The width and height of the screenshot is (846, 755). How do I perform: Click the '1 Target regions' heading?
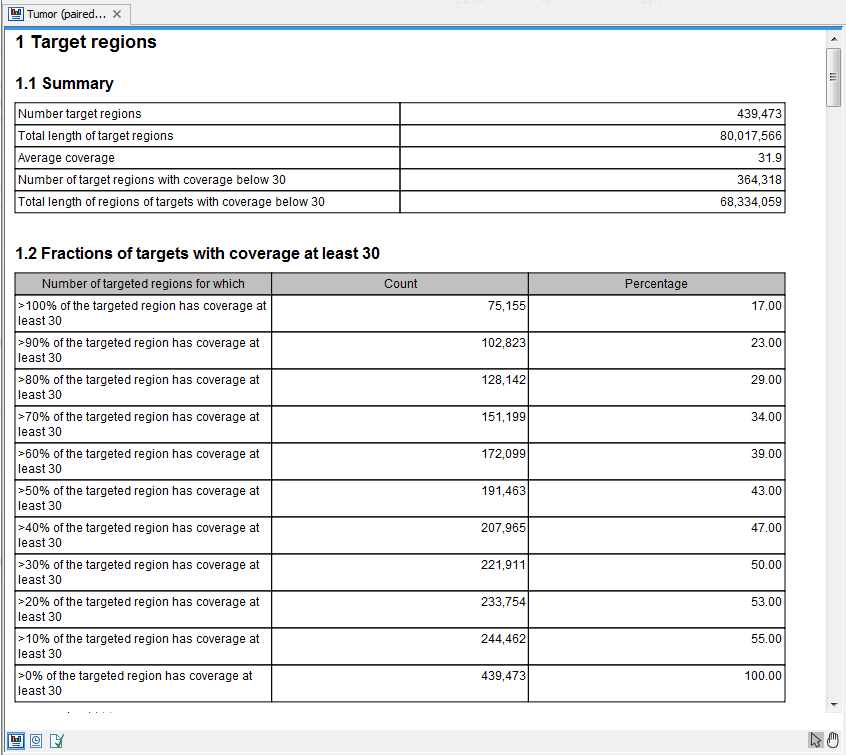coord(84,42)
